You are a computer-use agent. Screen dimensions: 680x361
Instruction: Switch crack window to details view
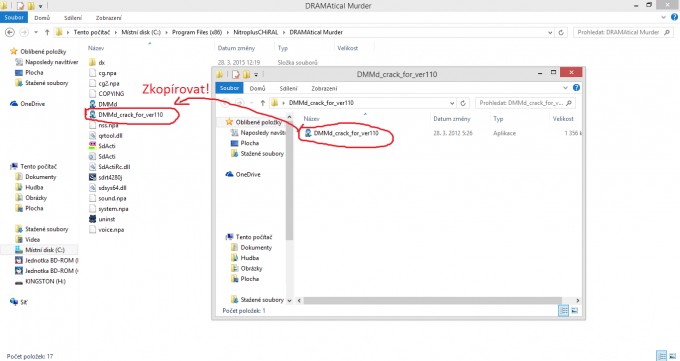(563, 310)
